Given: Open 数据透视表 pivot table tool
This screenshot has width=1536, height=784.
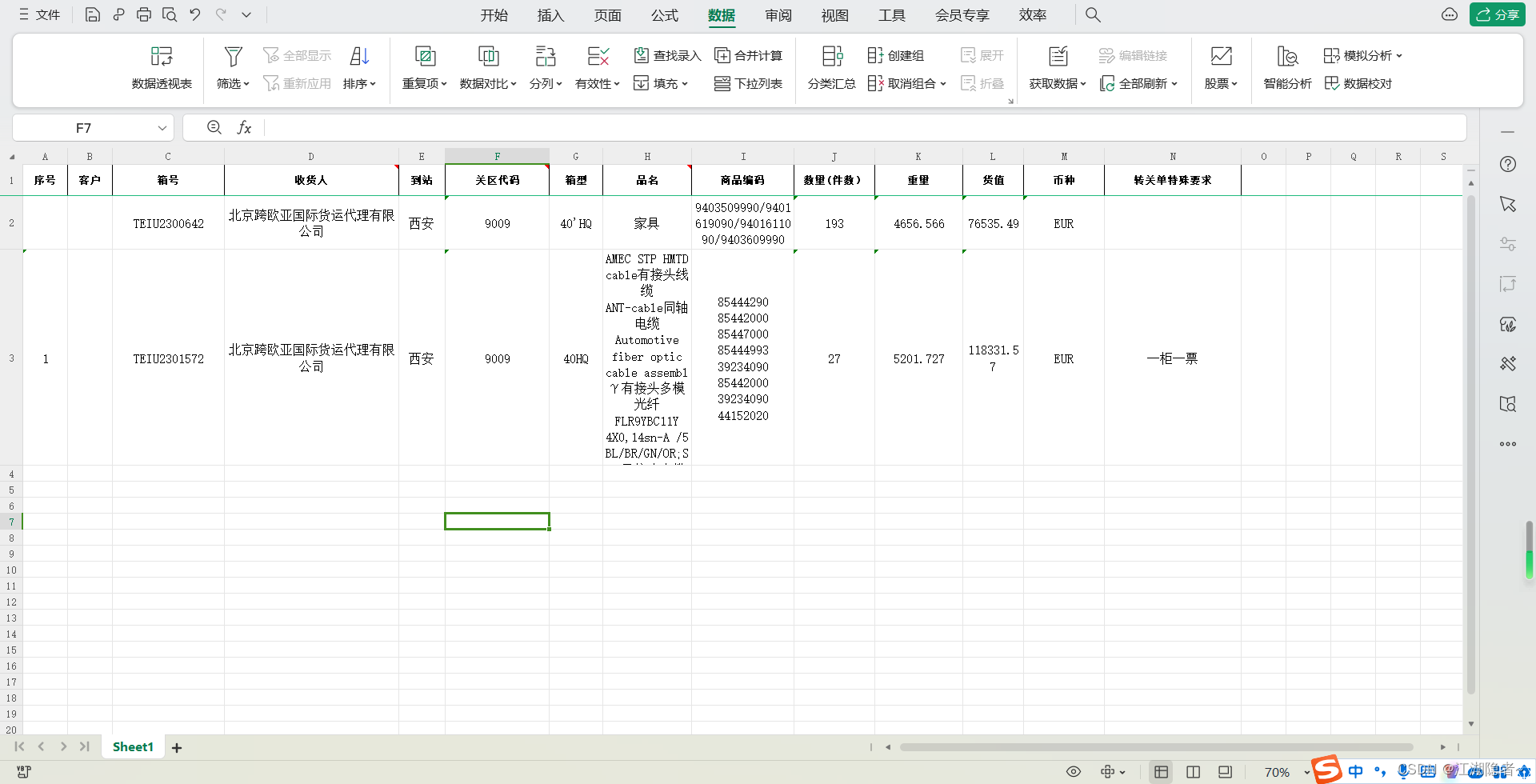Looking at the screenshot, I should pyautogui.click(x=162, y=68).
